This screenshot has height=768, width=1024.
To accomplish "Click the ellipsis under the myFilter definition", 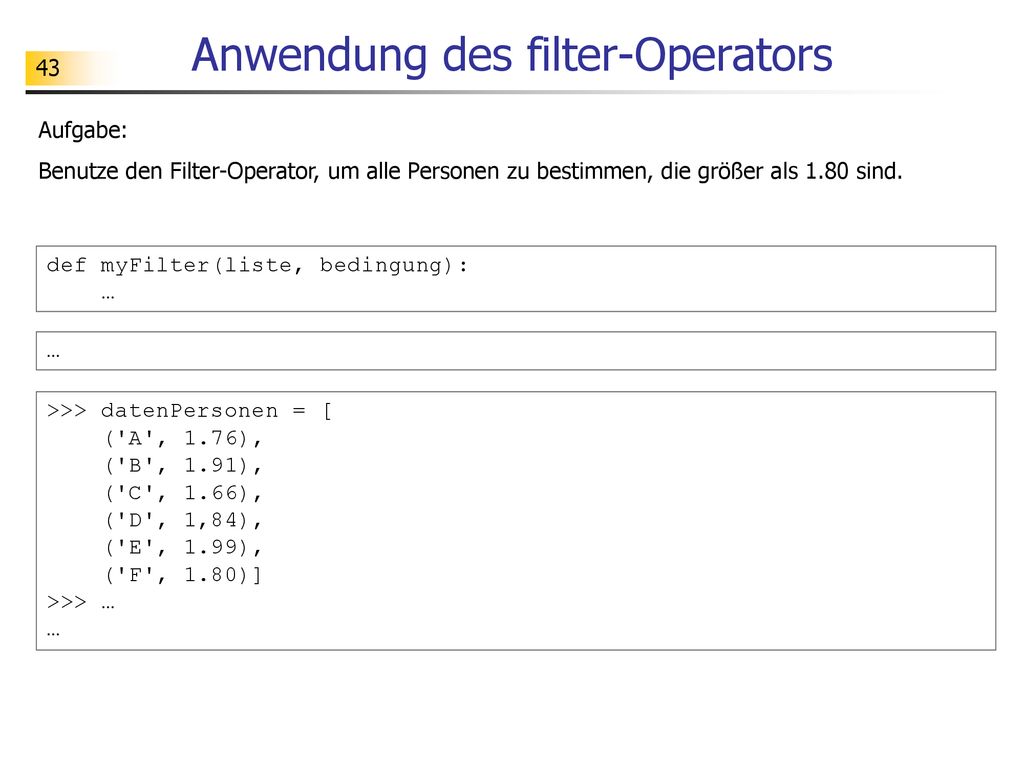I will 108,296.
